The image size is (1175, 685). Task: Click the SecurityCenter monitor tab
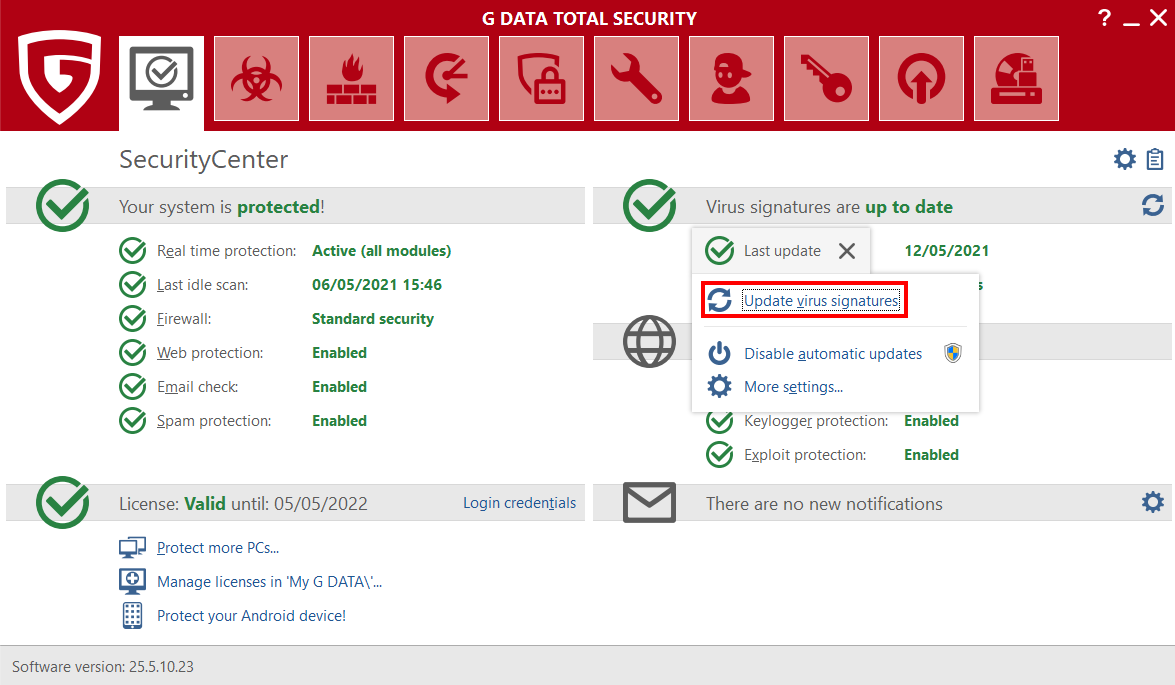(x=161, y=78)
